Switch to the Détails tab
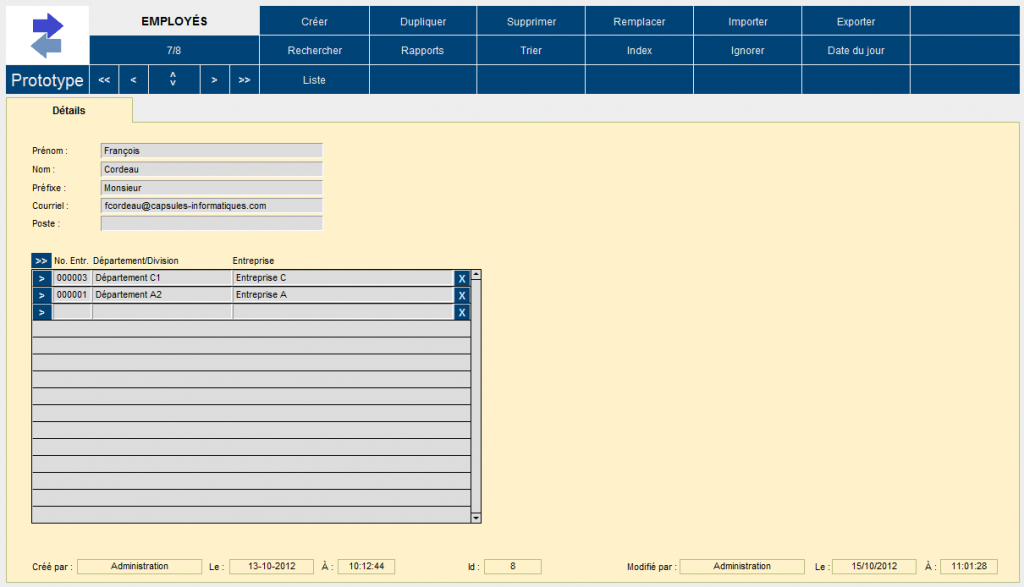 pyautogui.click(x=69, y=111)
